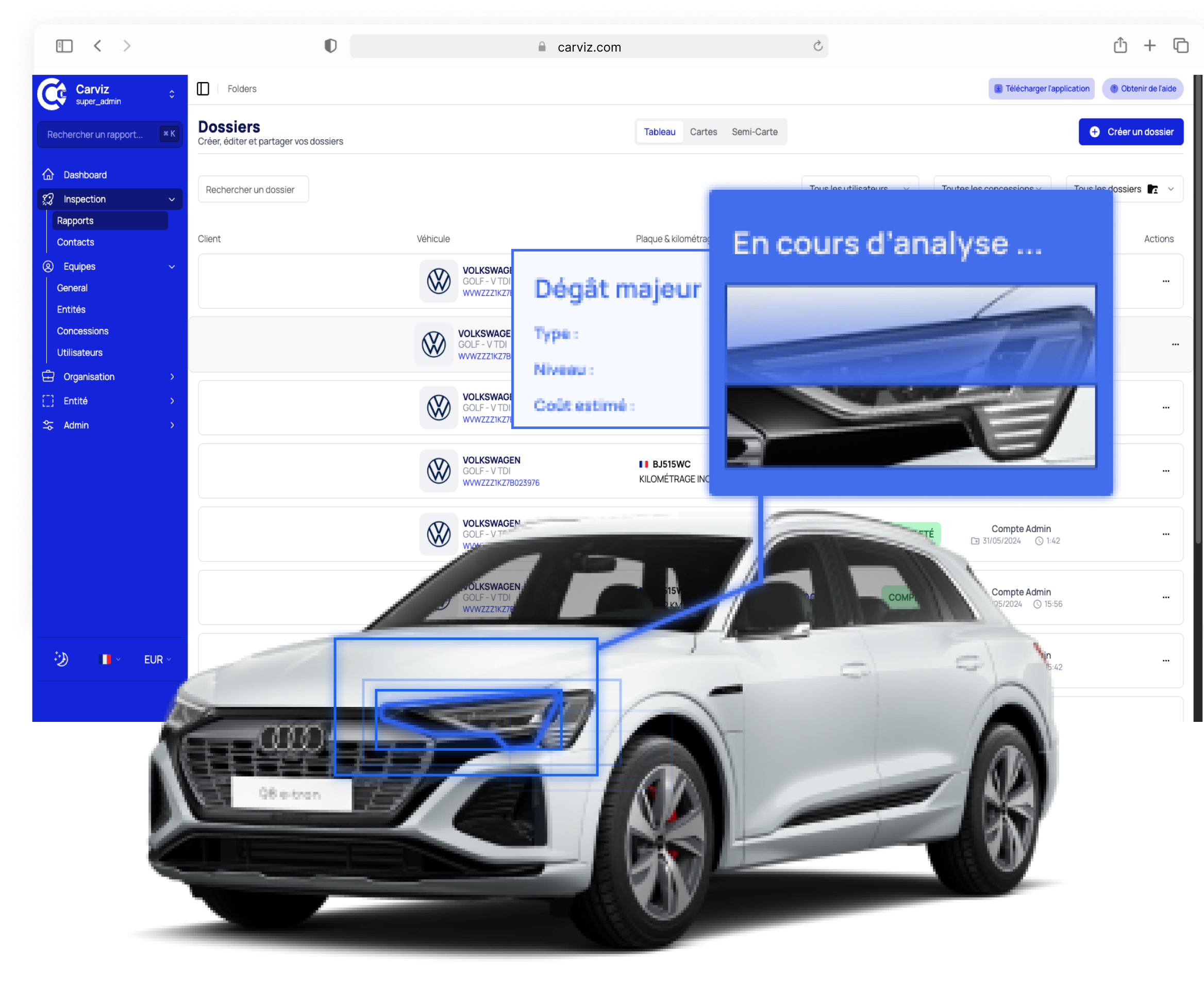
Task: Click Obtenir de l'aide button
Action: (1143, 89)
